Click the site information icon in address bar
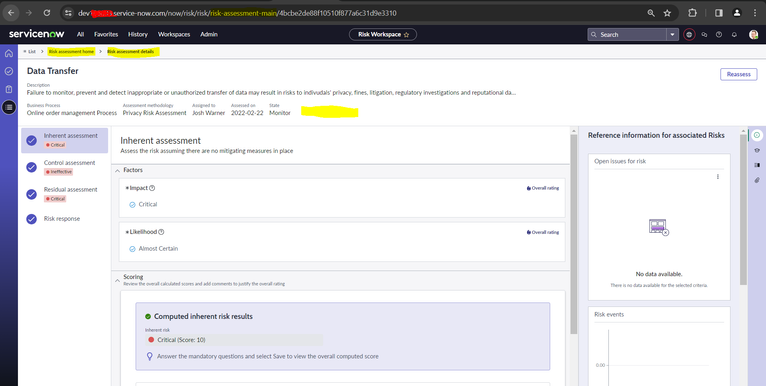This screenshot has width=766, height=386. click(x=68, y=13)
